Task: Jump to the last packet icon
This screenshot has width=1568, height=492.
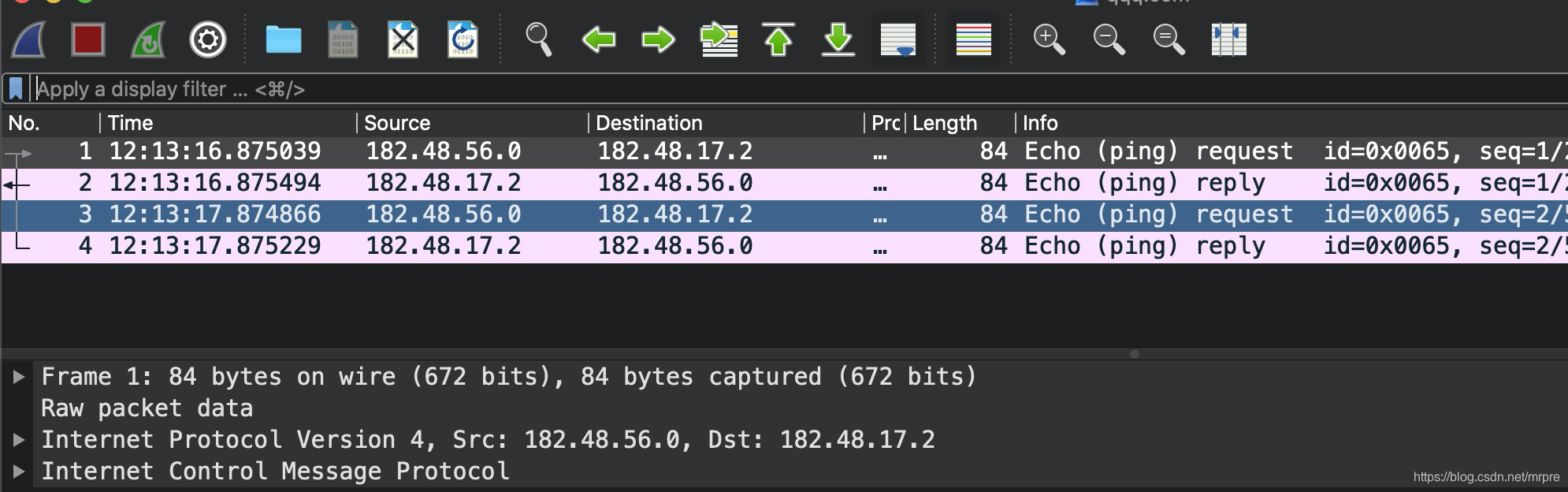Action: (x=838, y=39)
